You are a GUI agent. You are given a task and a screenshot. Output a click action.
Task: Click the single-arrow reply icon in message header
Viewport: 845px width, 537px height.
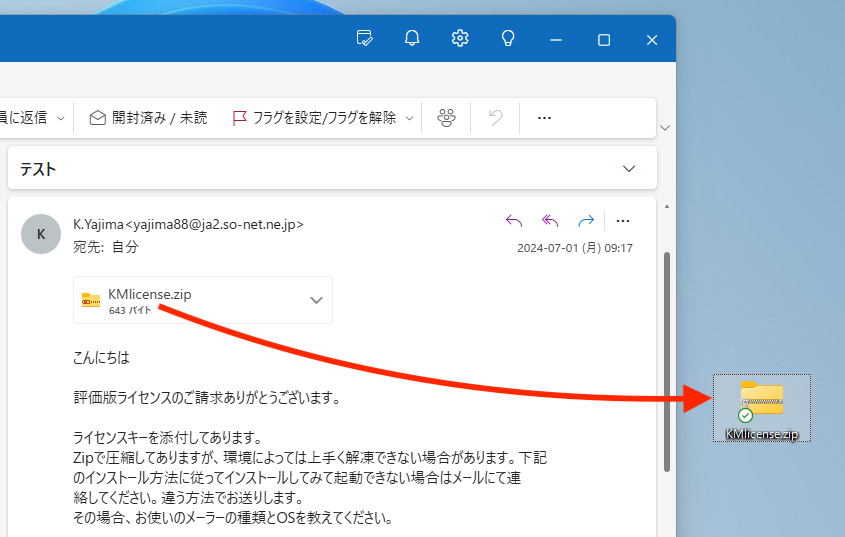(x=514, y=221)
